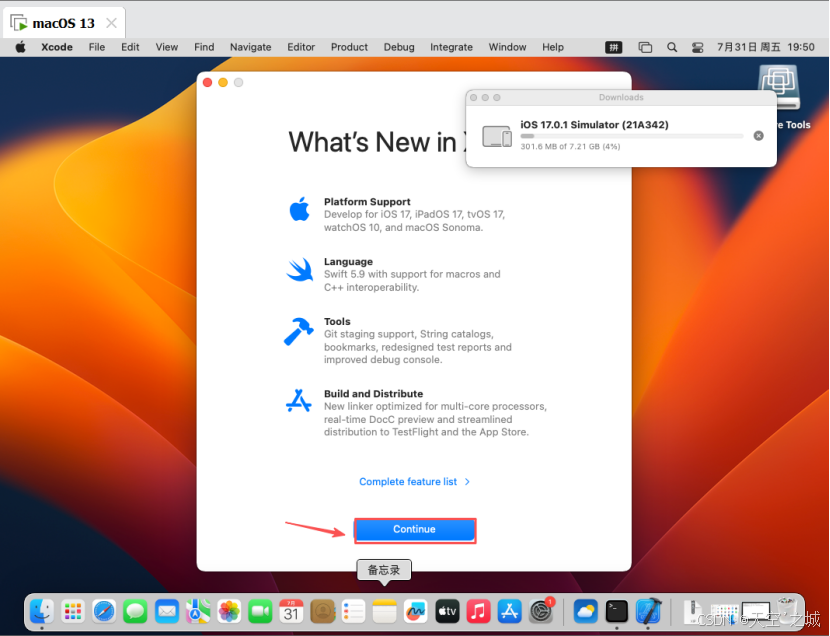Viewport: 830px width, 636px height.
Task: Open the Find menu
Action: 204,47
